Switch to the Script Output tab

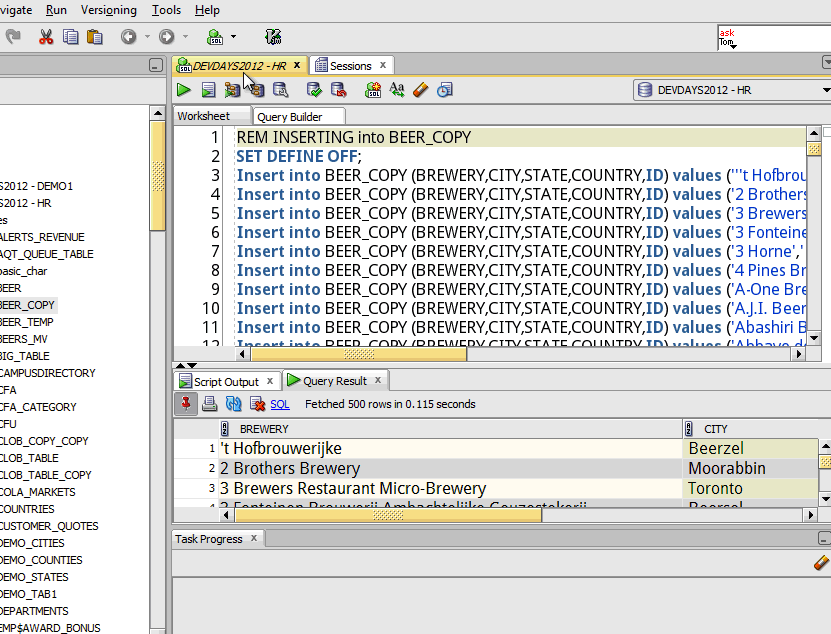click(x=226, y=382)
